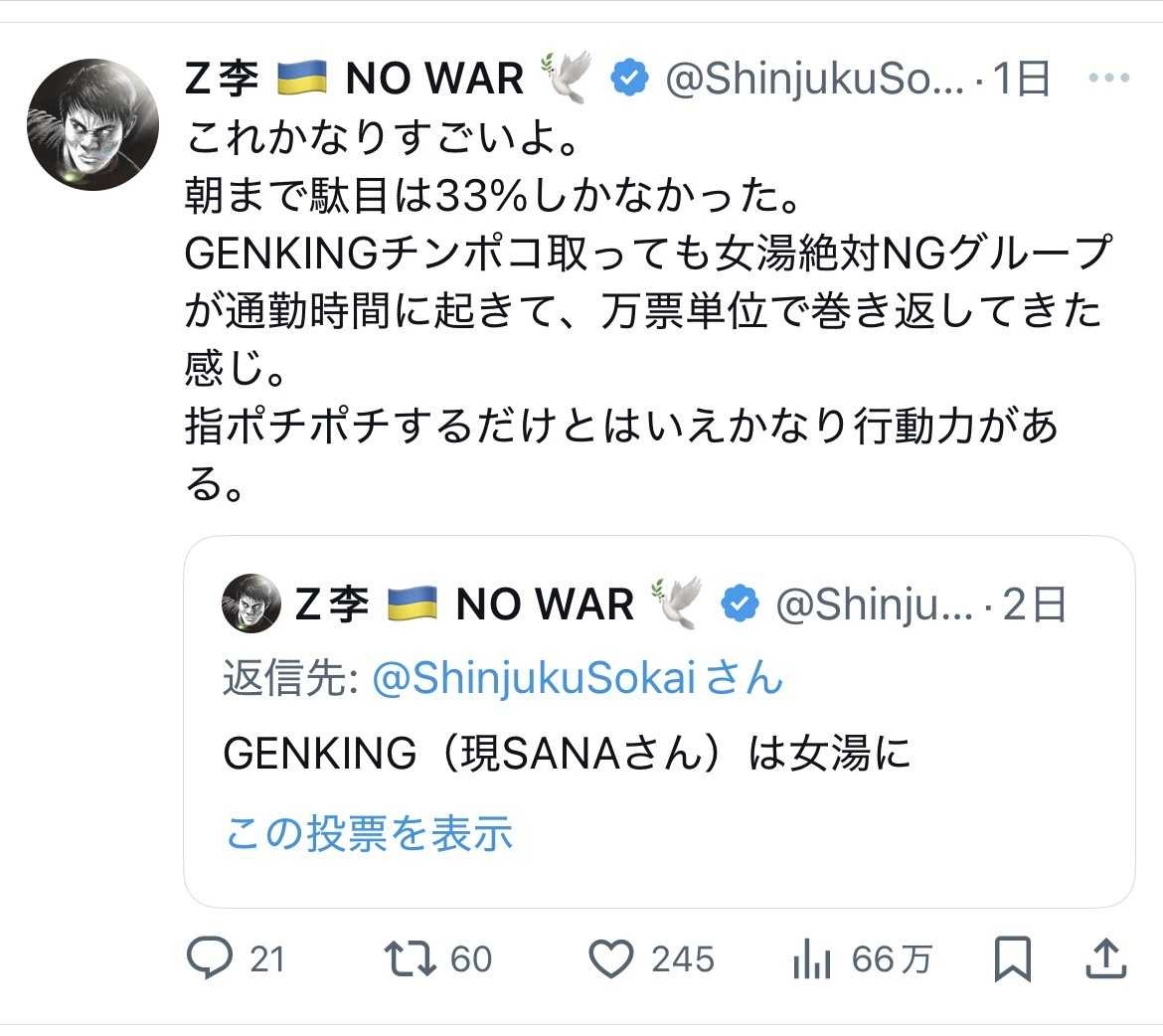
Task: Click the quoted tweet's @Shinju... handle
Action: pos(873,604)
